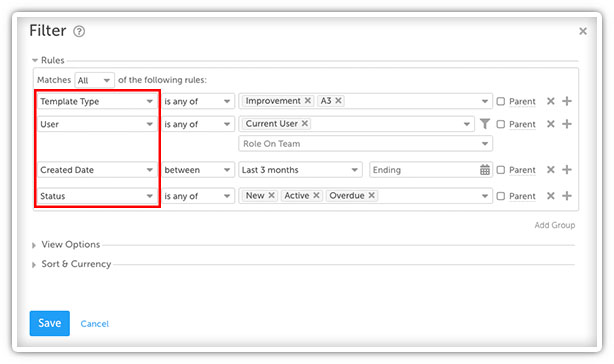The height and width of the screenshot is (364, 614).
Task: Check Parent box in Status row
Action: point(500,196)
